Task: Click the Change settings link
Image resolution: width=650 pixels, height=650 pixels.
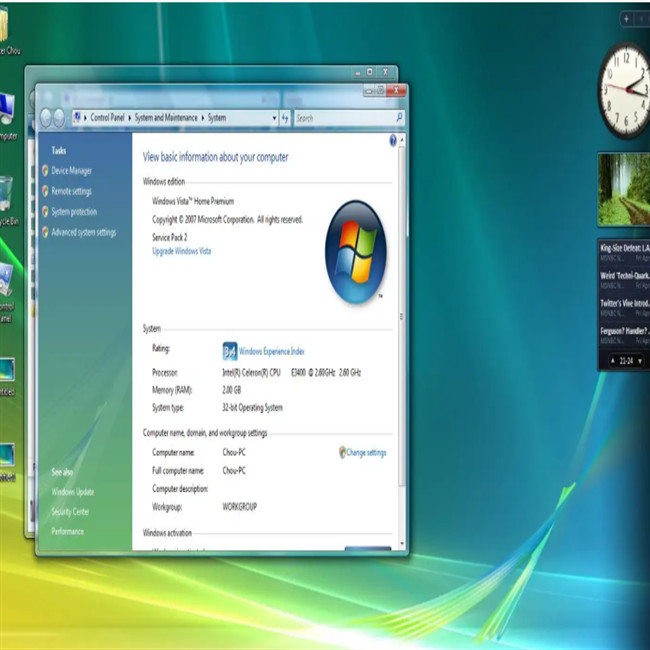Action: 365,453
